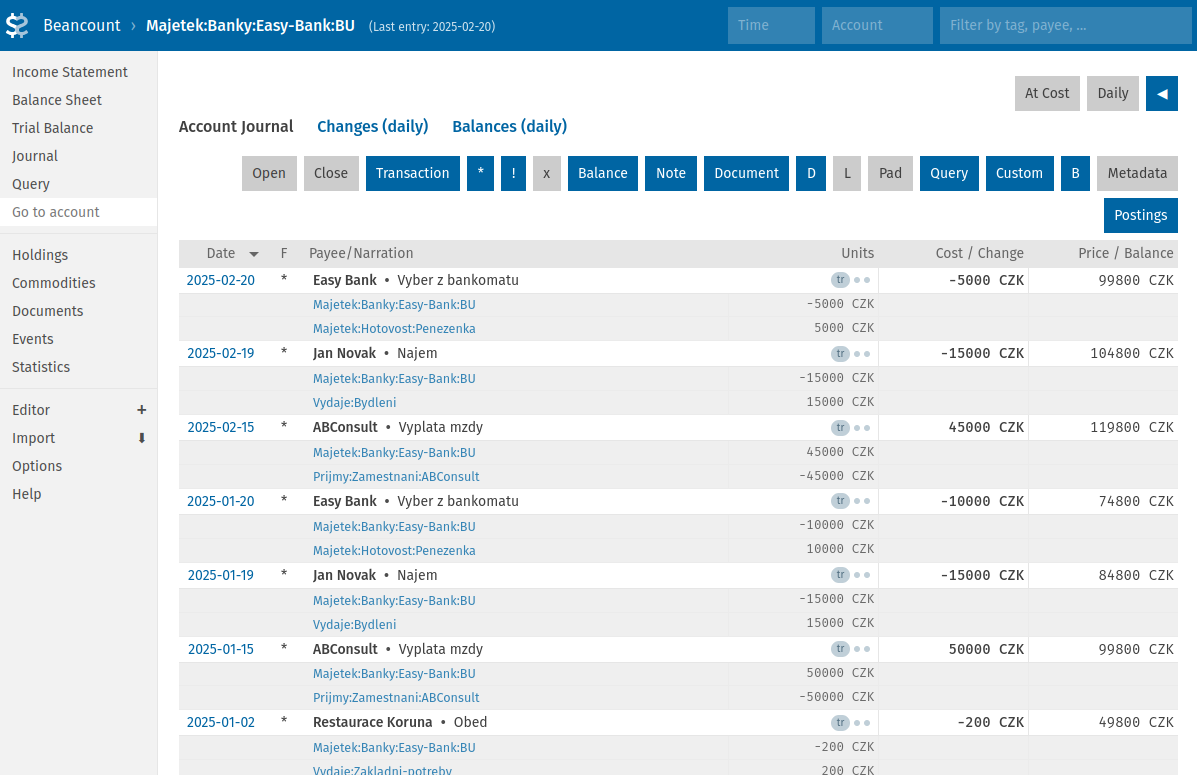
Task: Open the Vydaje:Bydleni account link
Action: tap(354, 402)
